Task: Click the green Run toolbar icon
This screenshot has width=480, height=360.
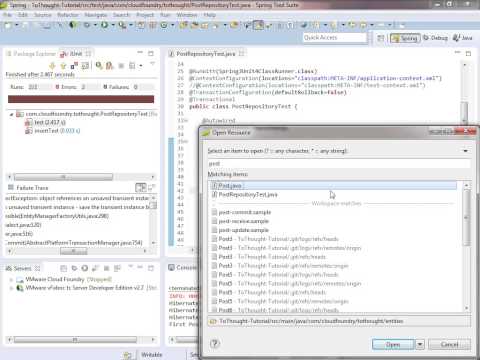Action: click(x=104, y=25)
